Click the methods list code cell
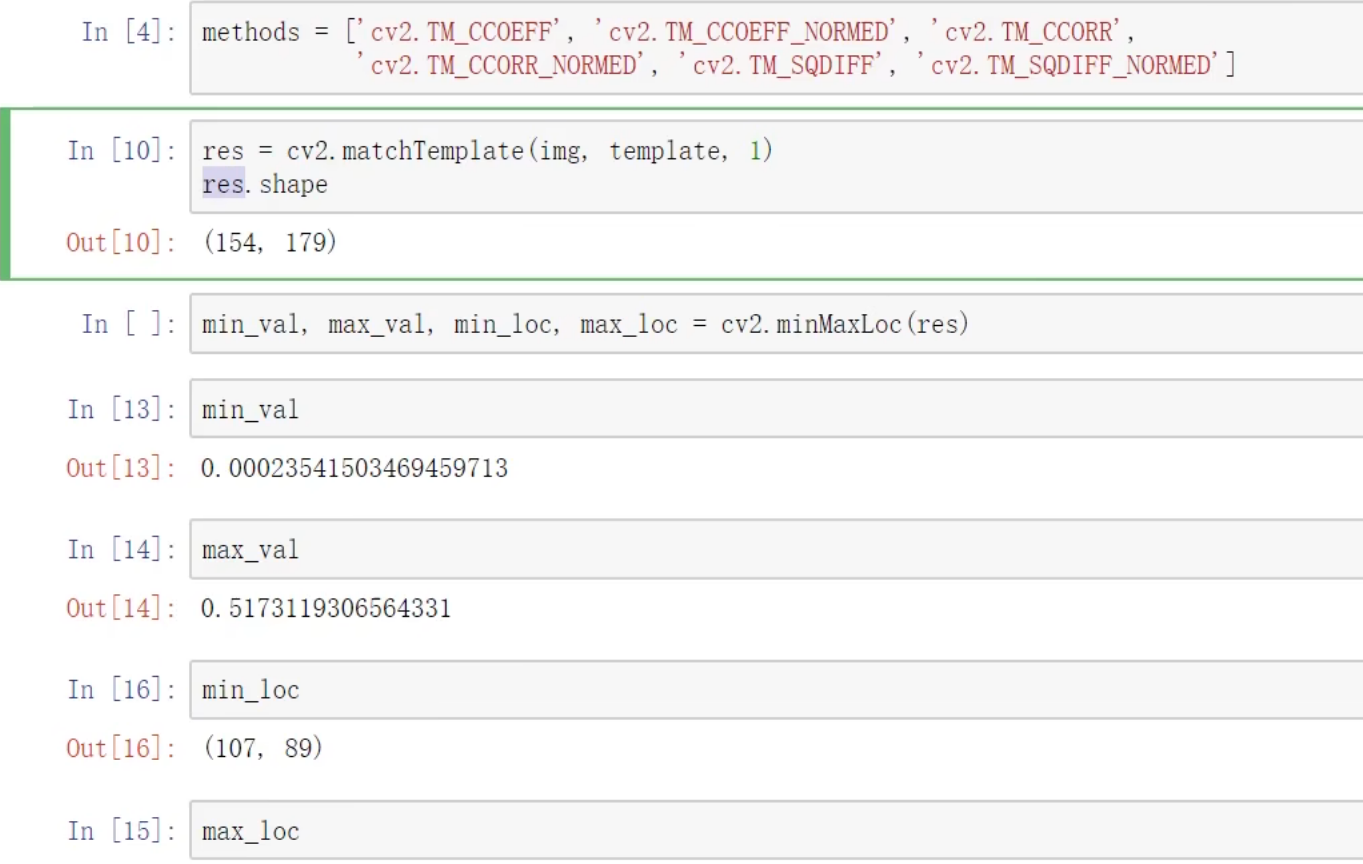The width and height of the screenshot is (1363, 864). coord(775,50)
